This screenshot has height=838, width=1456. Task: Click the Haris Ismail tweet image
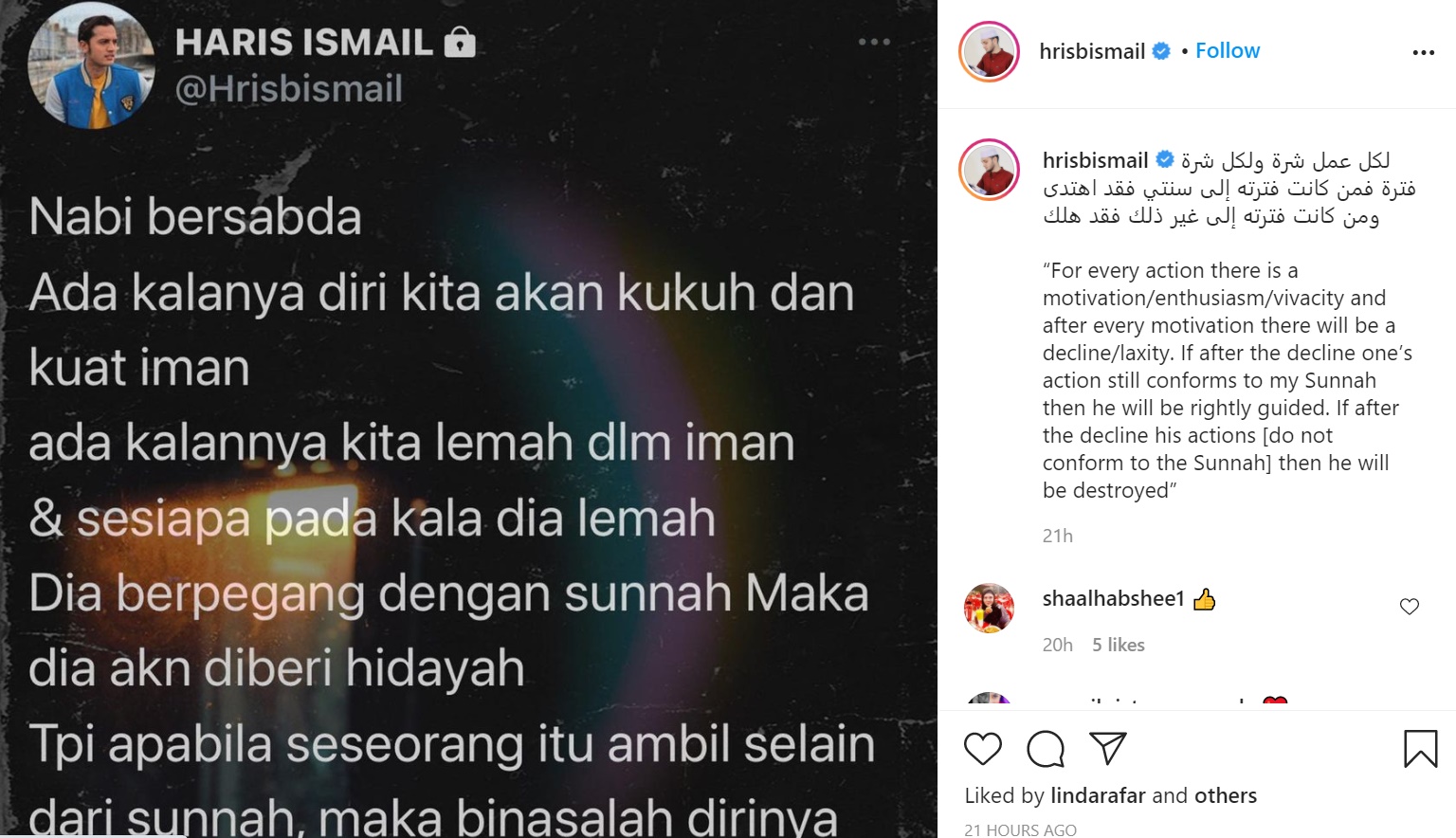468,419
